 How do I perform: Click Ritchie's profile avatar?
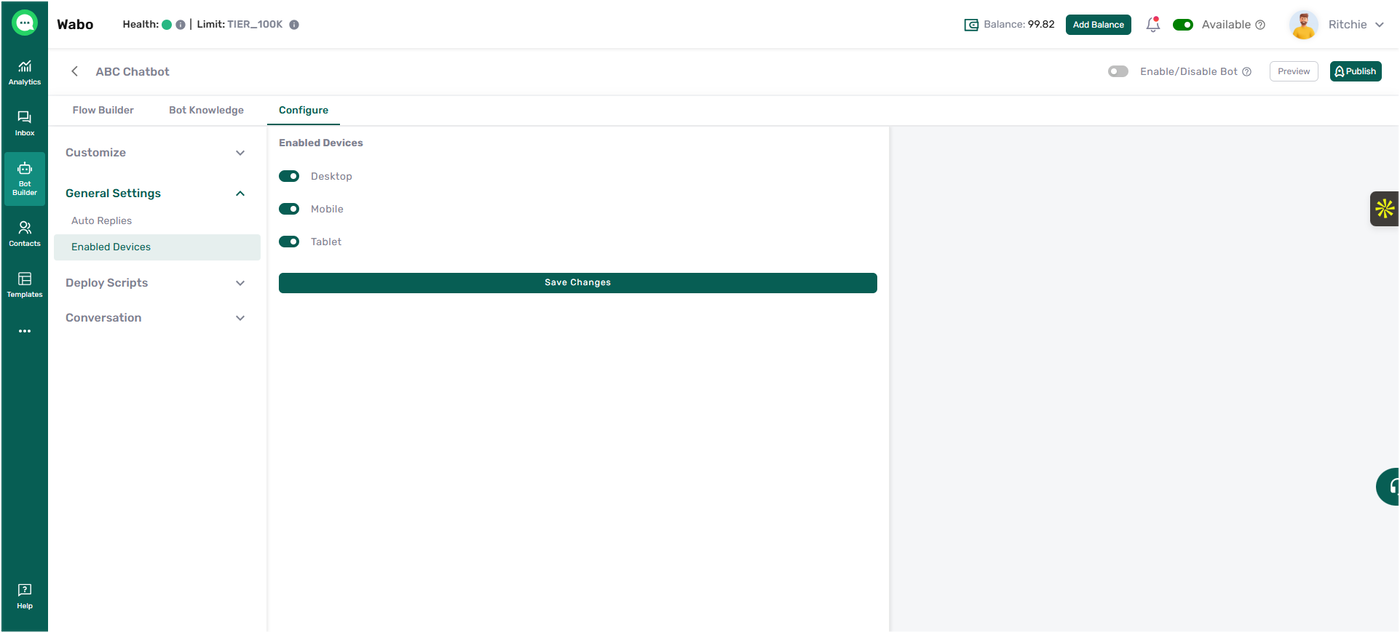(x=1303, y=25)
